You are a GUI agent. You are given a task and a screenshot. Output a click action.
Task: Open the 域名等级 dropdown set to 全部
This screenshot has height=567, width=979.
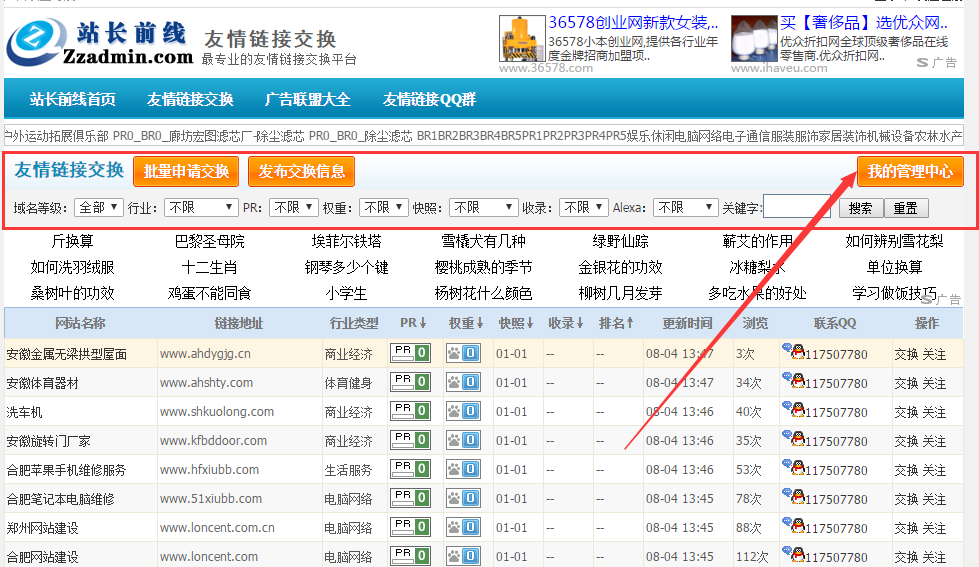pos(99,208)
